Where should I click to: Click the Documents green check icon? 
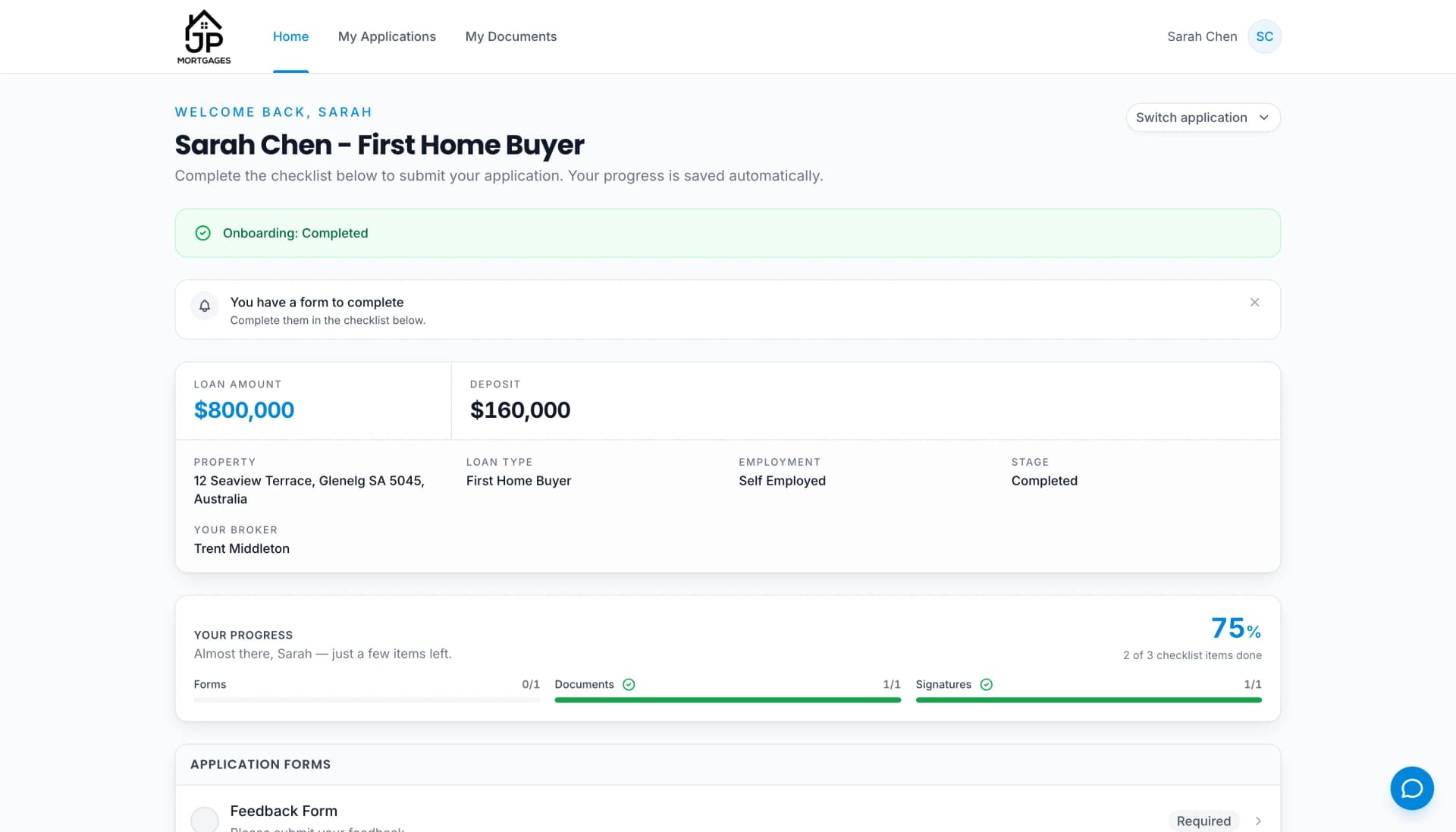click(x=629, y=684)
